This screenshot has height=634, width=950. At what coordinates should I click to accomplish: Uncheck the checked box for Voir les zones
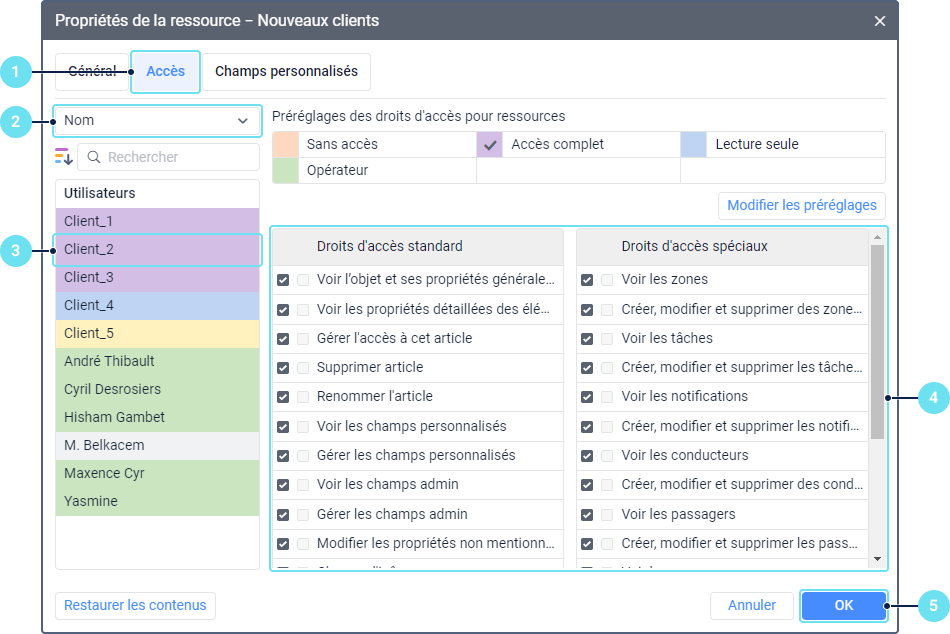tap(587, 280)
